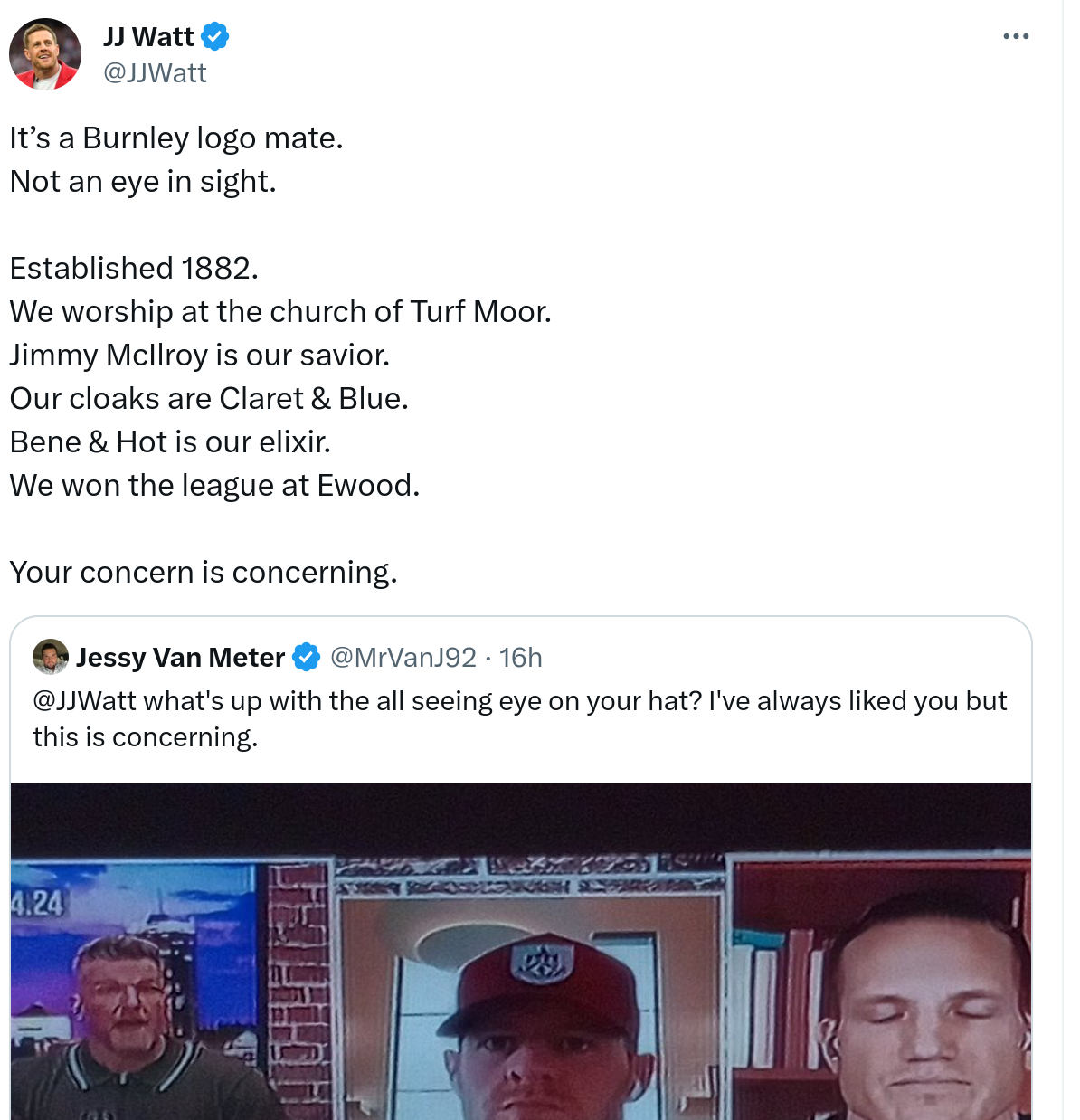Click the @JJWatt mention in quoted tweet

point(84,701)
